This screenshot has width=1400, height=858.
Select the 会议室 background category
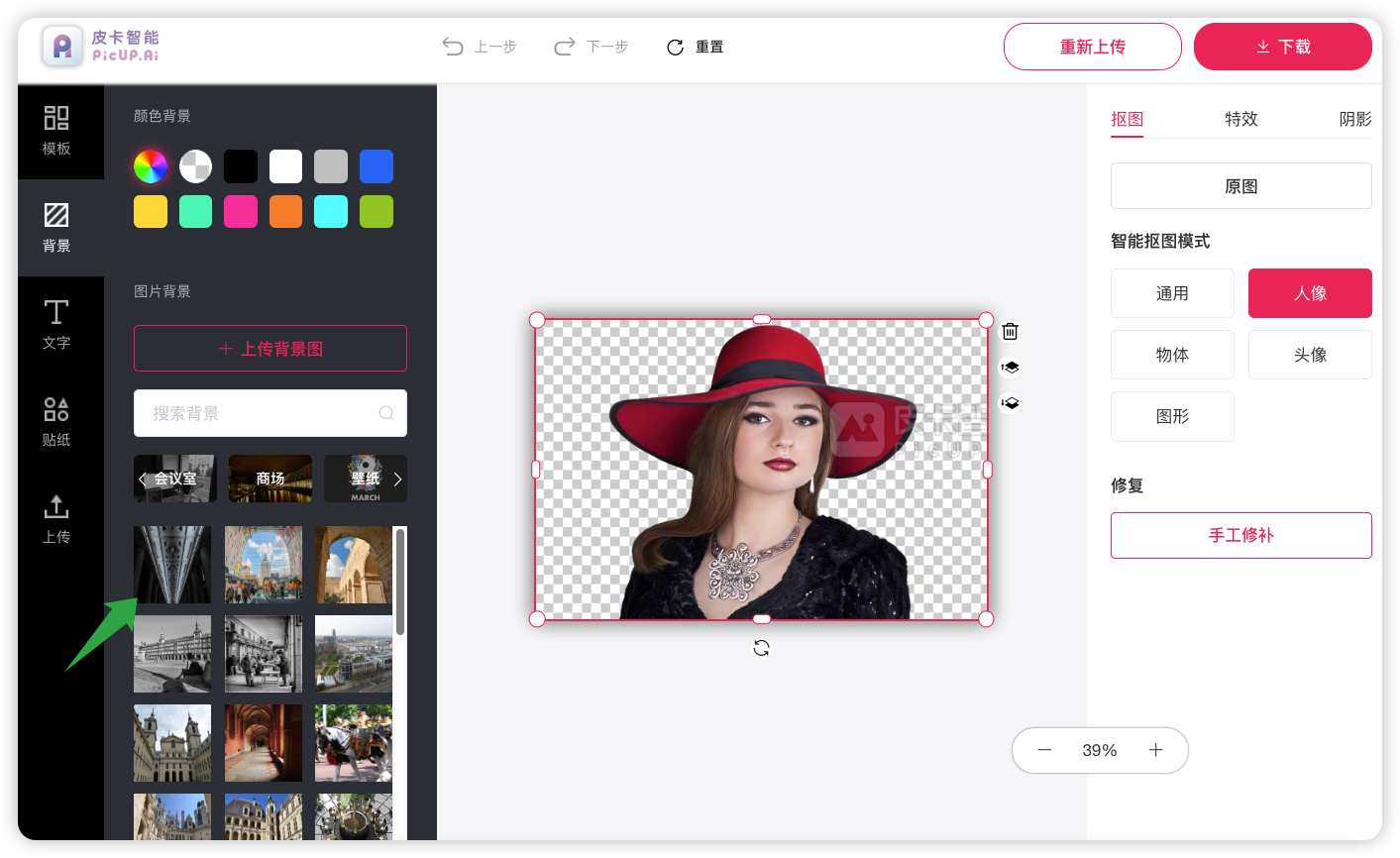[175, 479]
